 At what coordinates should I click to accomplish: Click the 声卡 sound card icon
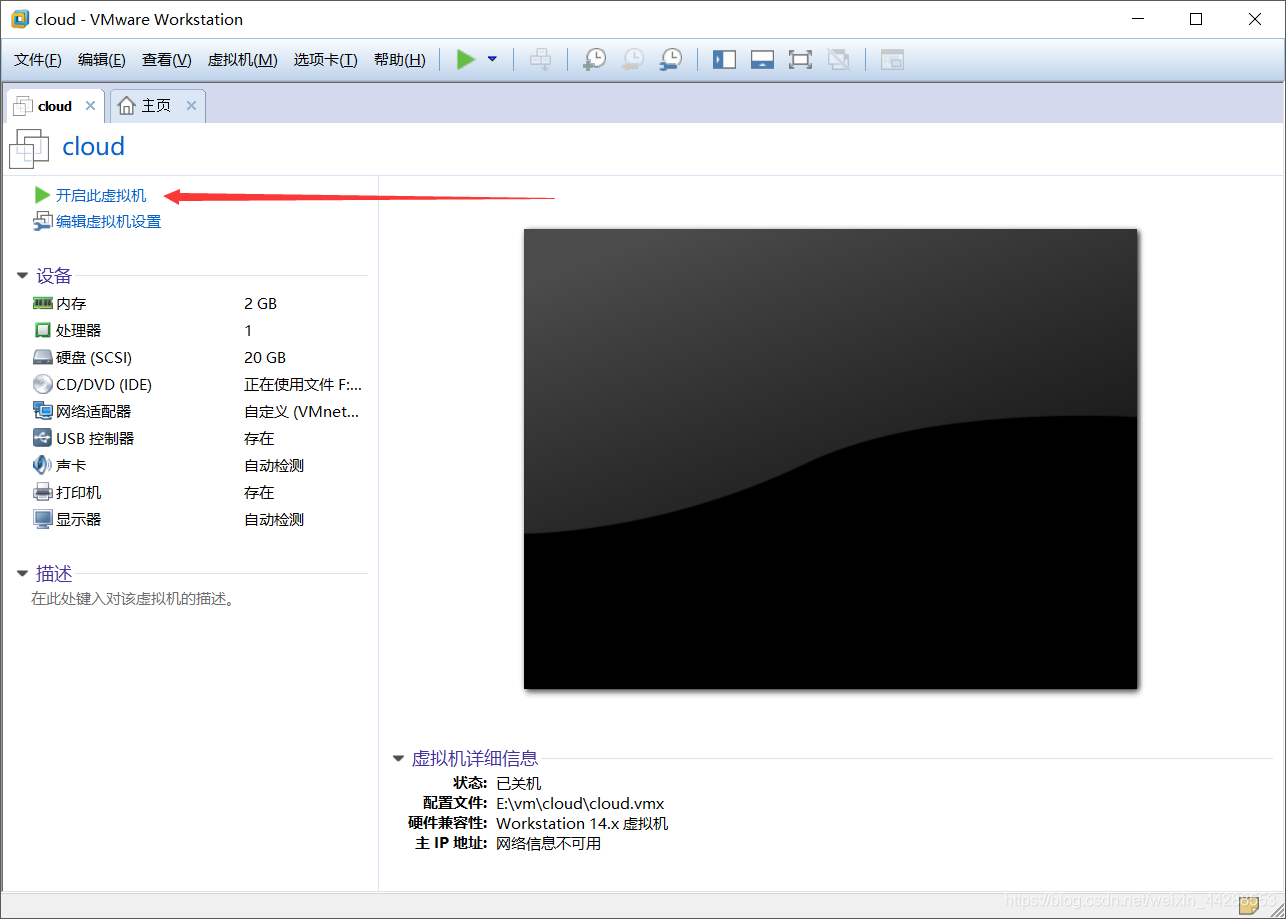tap(42, 465)
